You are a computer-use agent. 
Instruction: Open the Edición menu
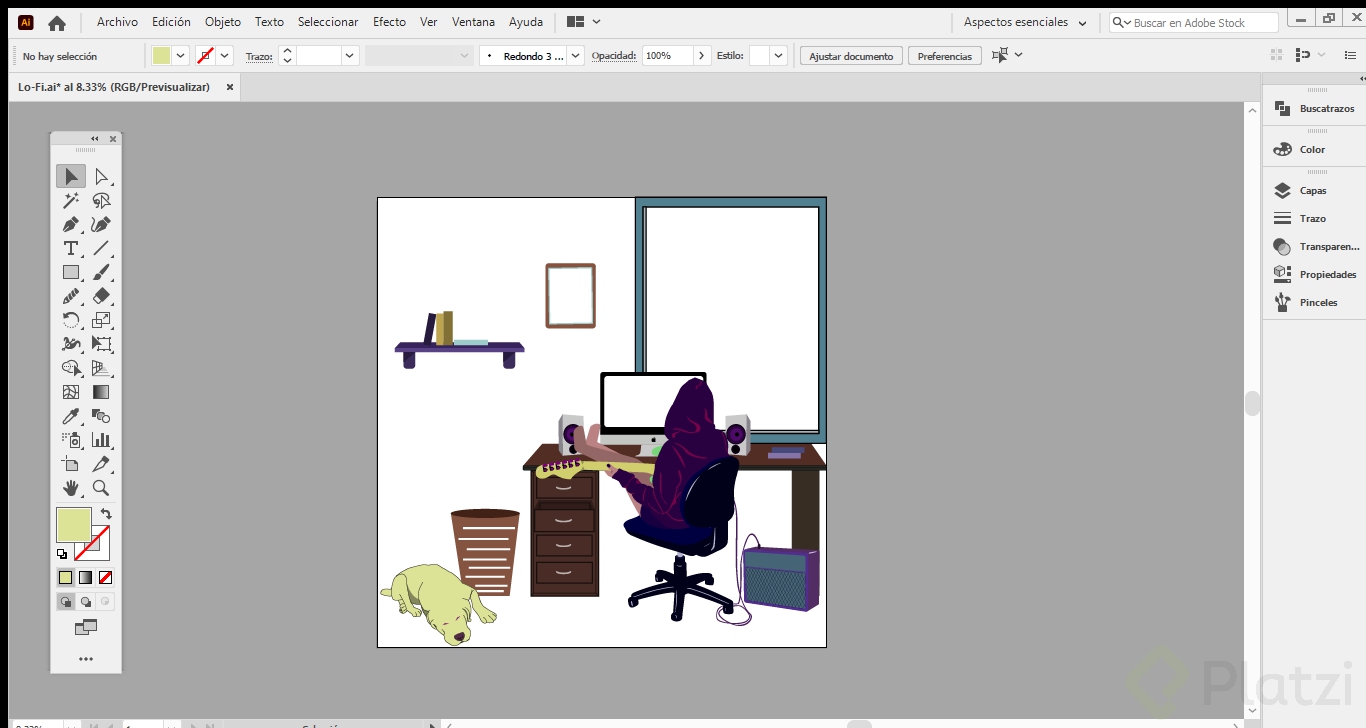pos(171,22)
